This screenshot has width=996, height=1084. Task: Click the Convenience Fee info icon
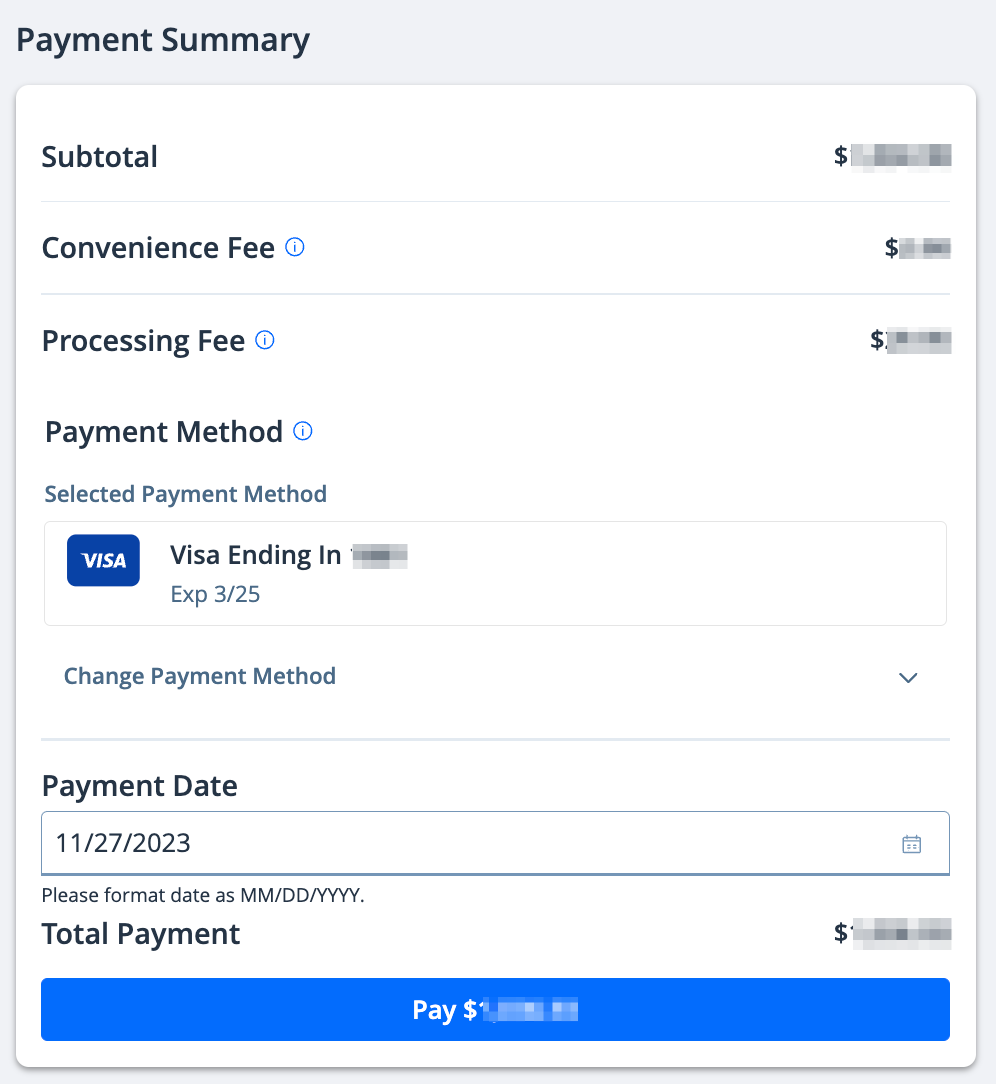click(295, 247)
